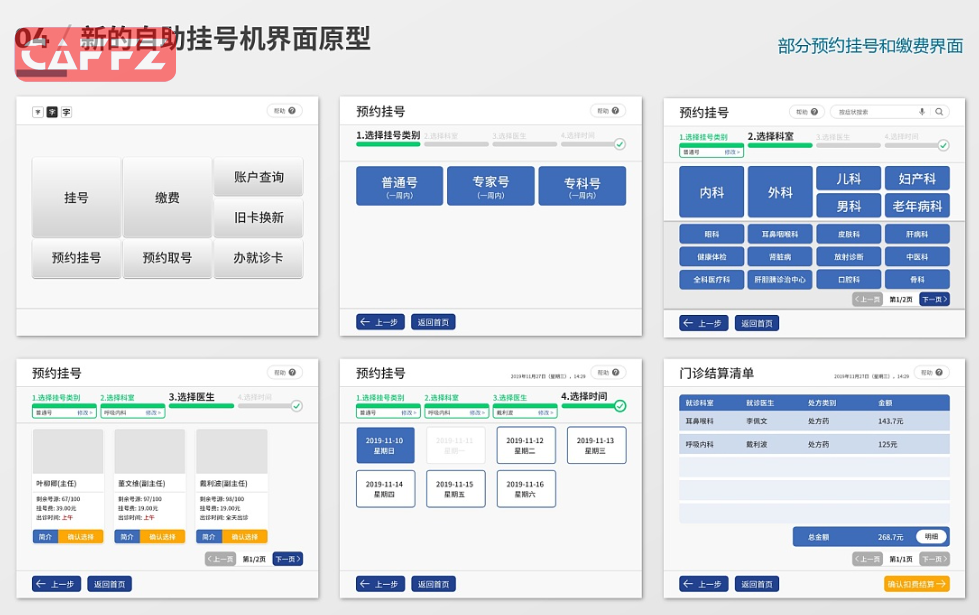The height and width of the screenshot is (615, 979).
Task: Click the microphone icon in the symptom search bar
Action: [921, 112]
